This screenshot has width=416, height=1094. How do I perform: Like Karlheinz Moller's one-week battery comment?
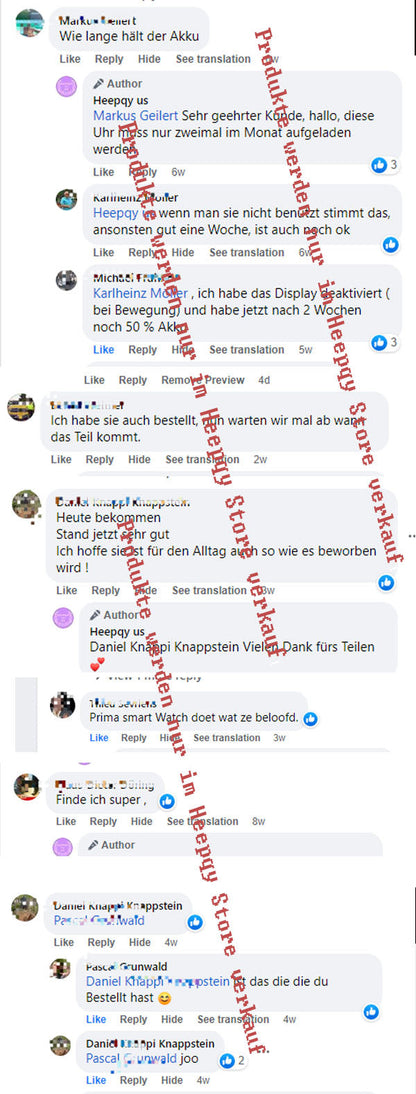[103, 252]
